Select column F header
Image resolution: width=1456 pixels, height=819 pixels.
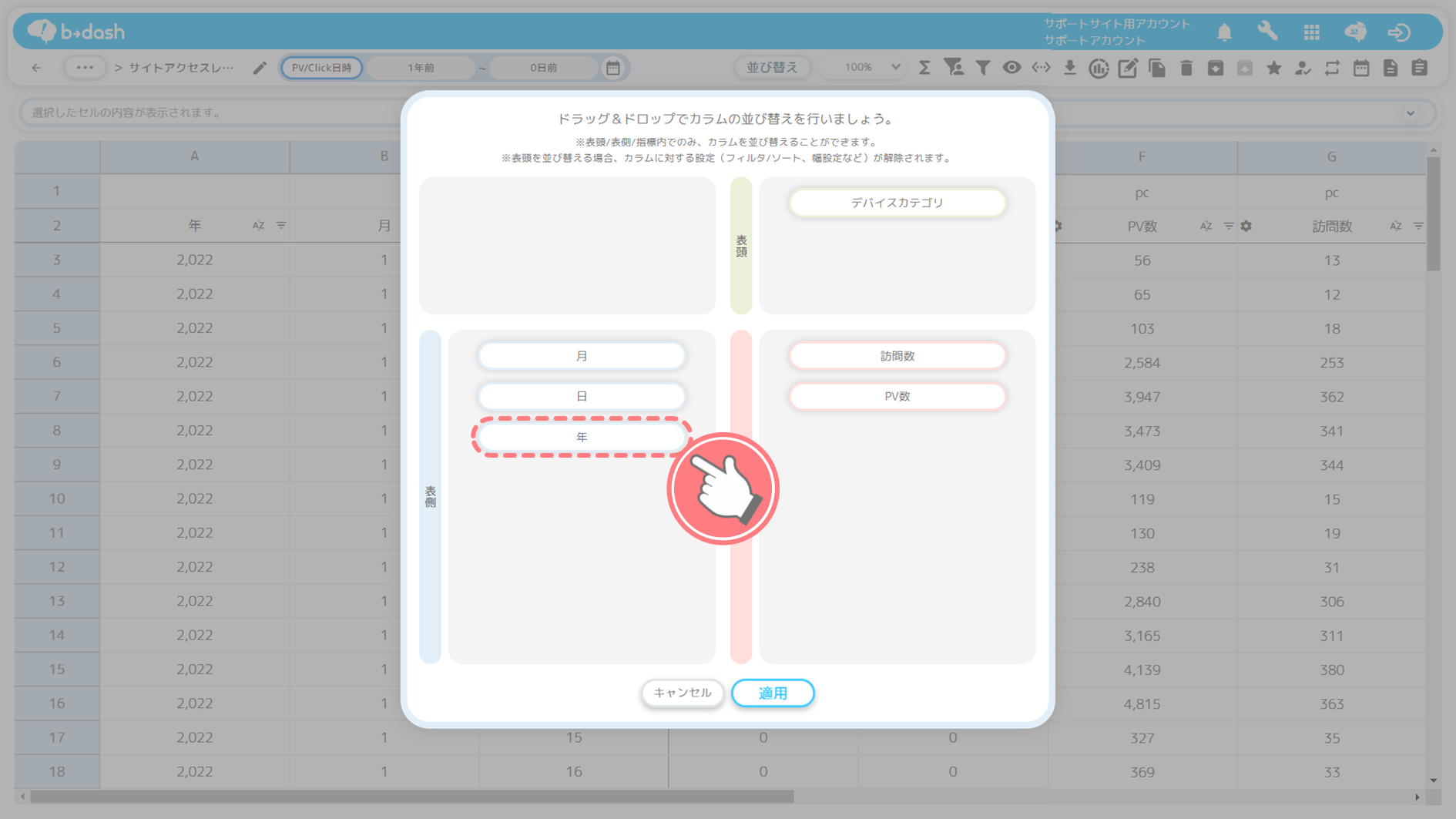pos(1142,156)
